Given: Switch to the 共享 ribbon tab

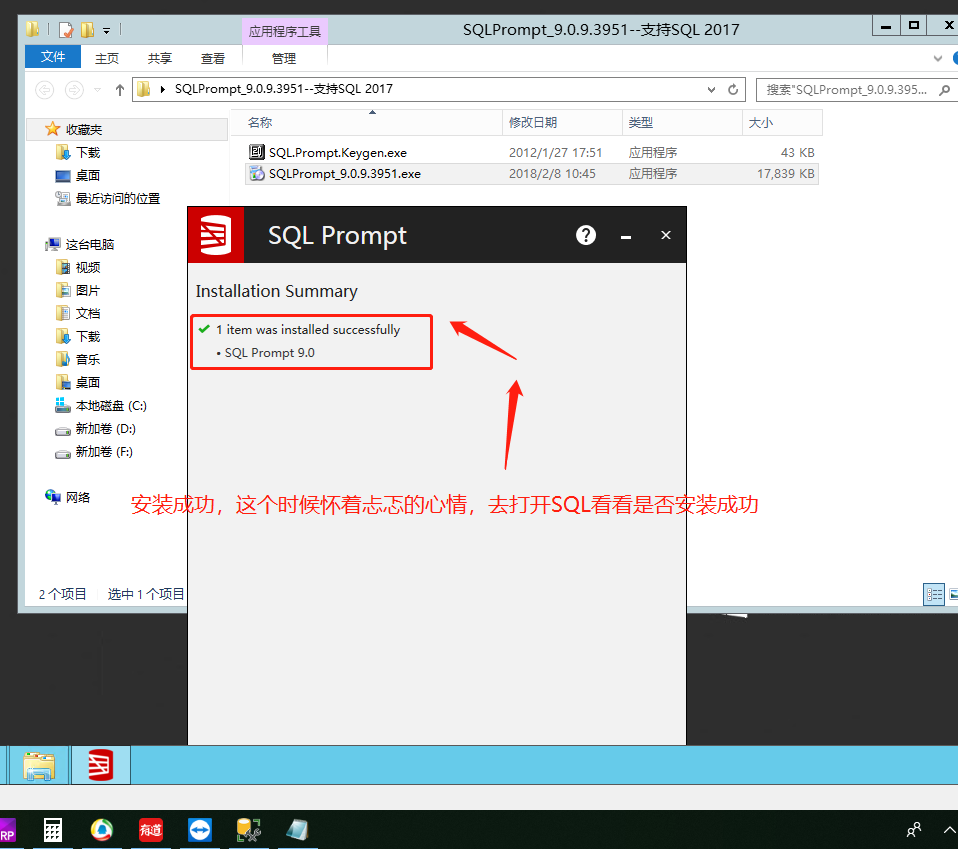Looking at the screenshot, I should point(160,58).
